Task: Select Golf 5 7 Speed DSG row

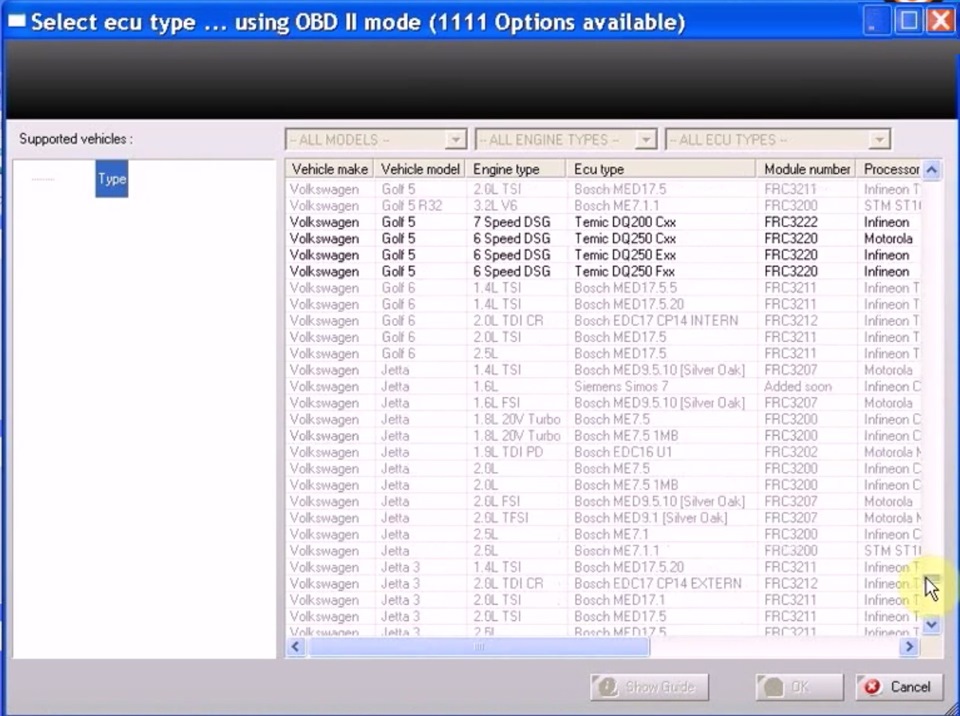Action: 603,222
